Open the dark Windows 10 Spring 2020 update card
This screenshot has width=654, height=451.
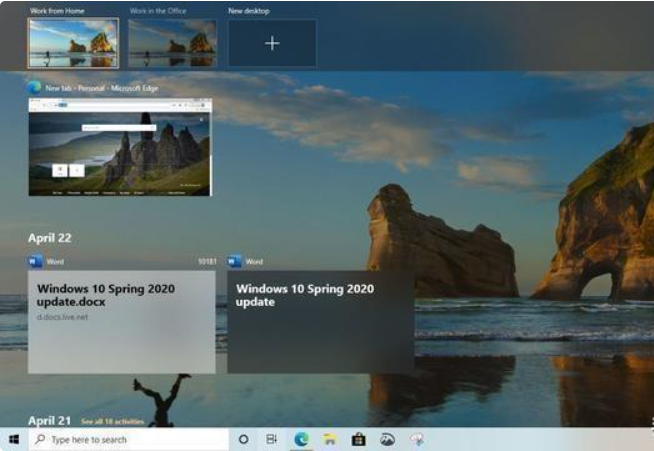321,322
